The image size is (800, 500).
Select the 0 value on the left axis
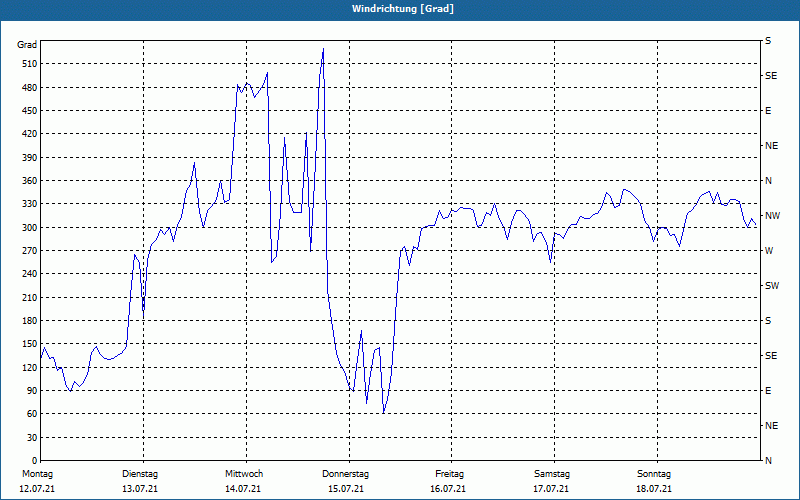tap(34, 461)
